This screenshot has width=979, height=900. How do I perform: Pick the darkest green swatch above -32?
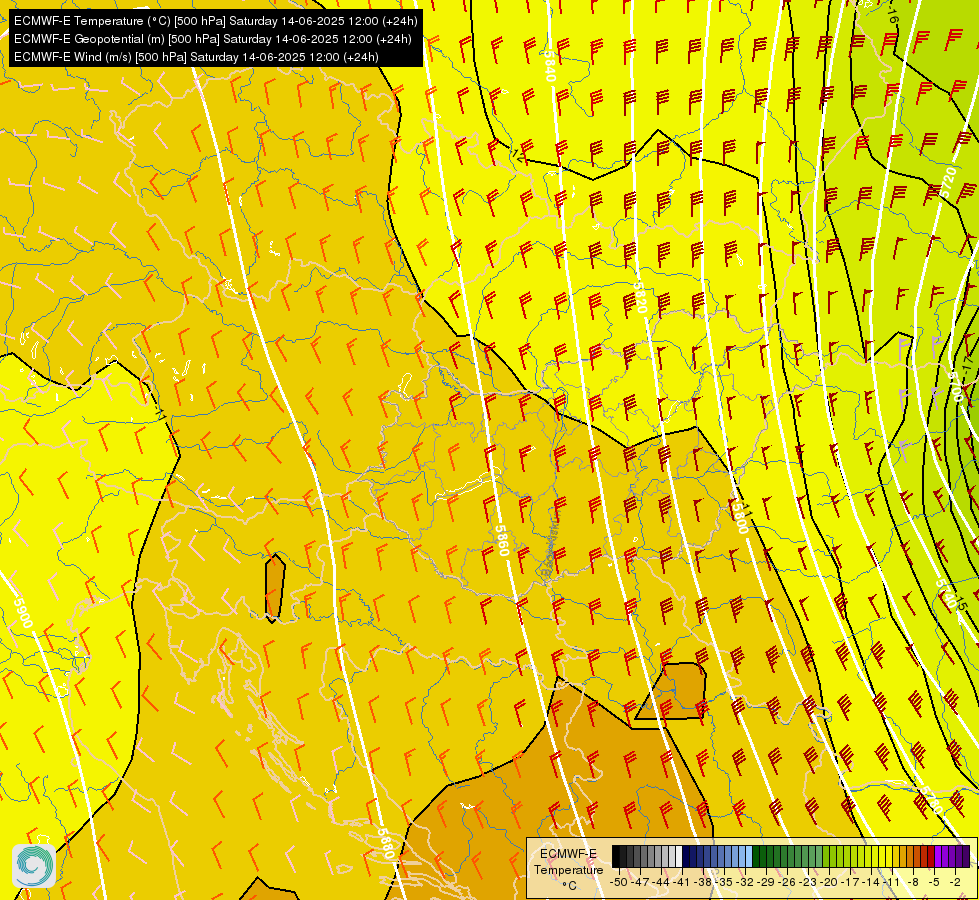(x=756, y=856)
